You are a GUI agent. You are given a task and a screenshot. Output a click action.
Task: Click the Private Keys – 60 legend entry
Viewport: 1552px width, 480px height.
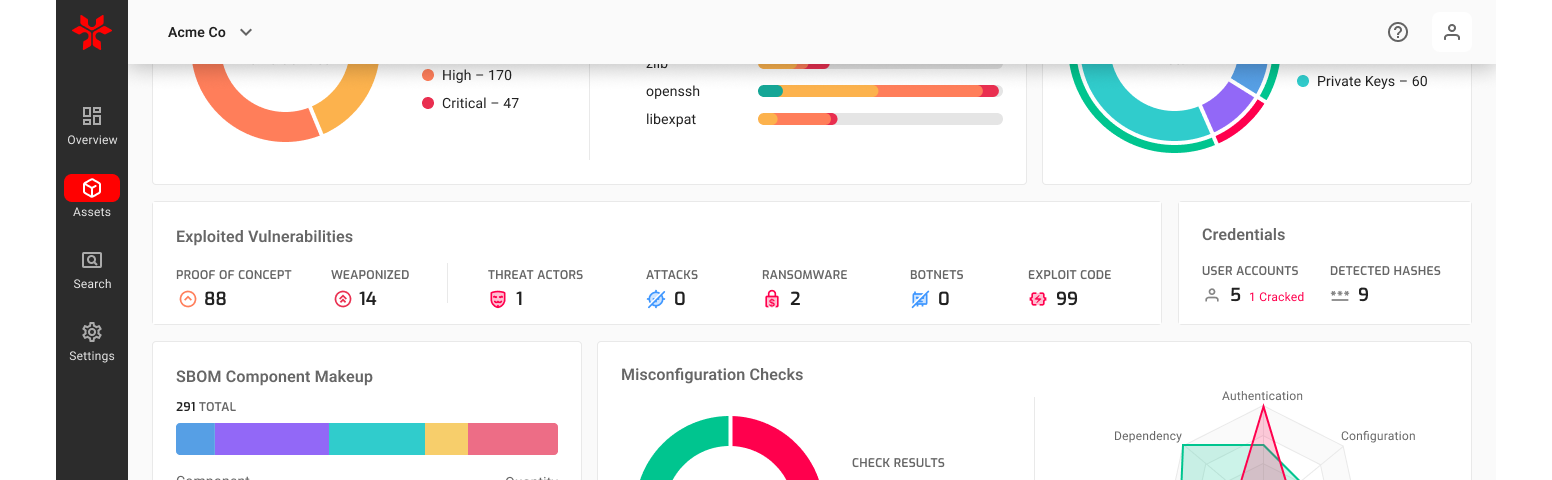[x=1362, y=81]
